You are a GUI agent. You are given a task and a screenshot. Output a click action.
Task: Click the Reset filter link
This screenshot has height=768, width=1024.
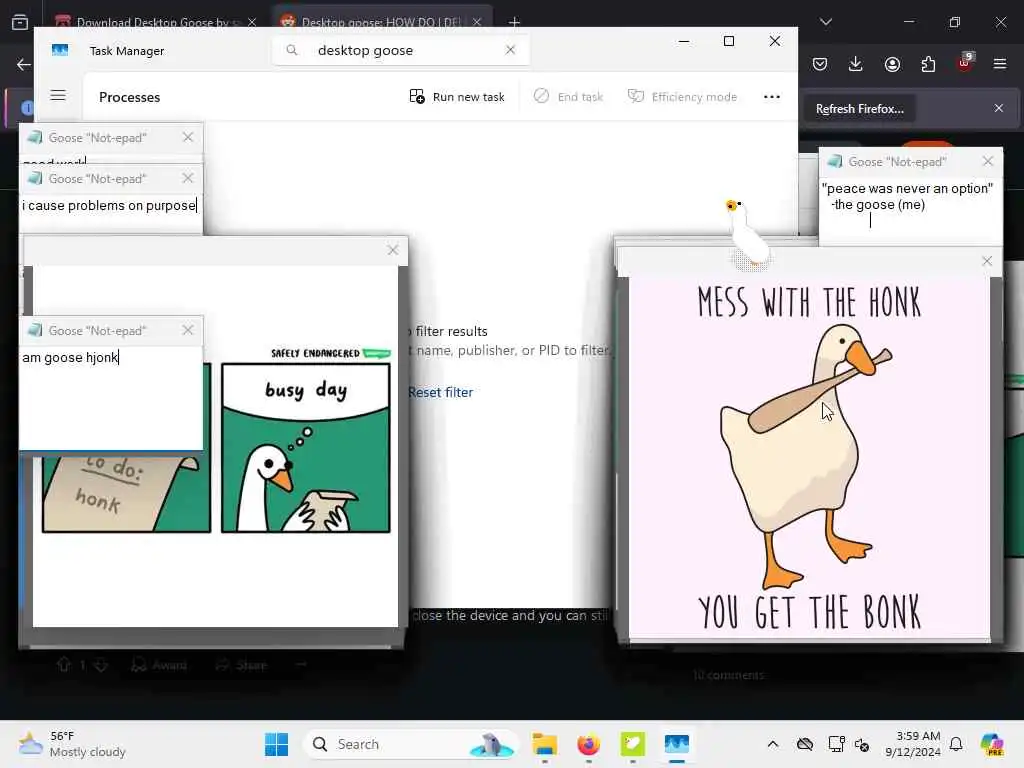[441, 392]
